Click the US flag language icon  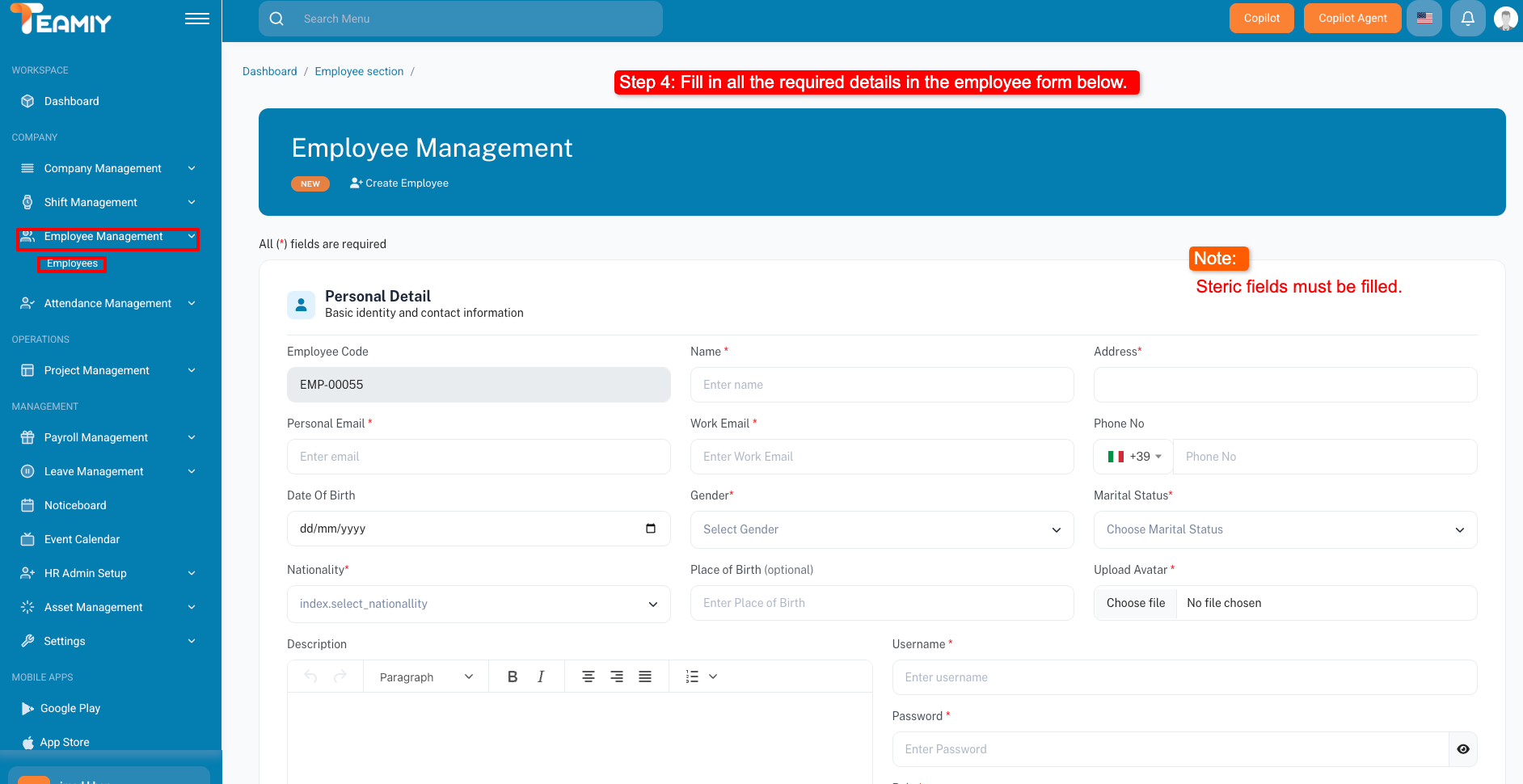pyautogui.click(x=1424, y=19)
